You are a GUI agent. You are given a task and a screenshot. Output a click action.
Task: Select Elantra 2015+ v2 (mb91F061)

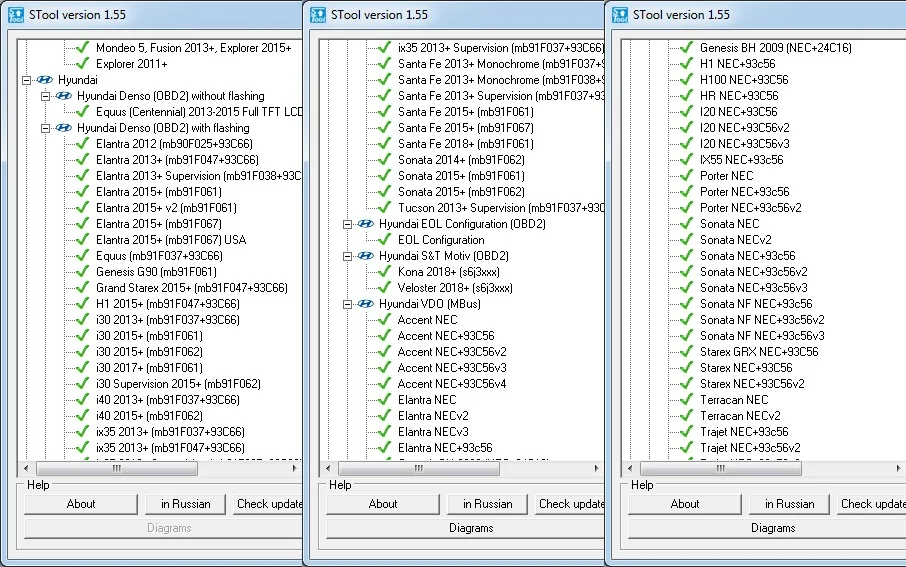coord(166,208)
